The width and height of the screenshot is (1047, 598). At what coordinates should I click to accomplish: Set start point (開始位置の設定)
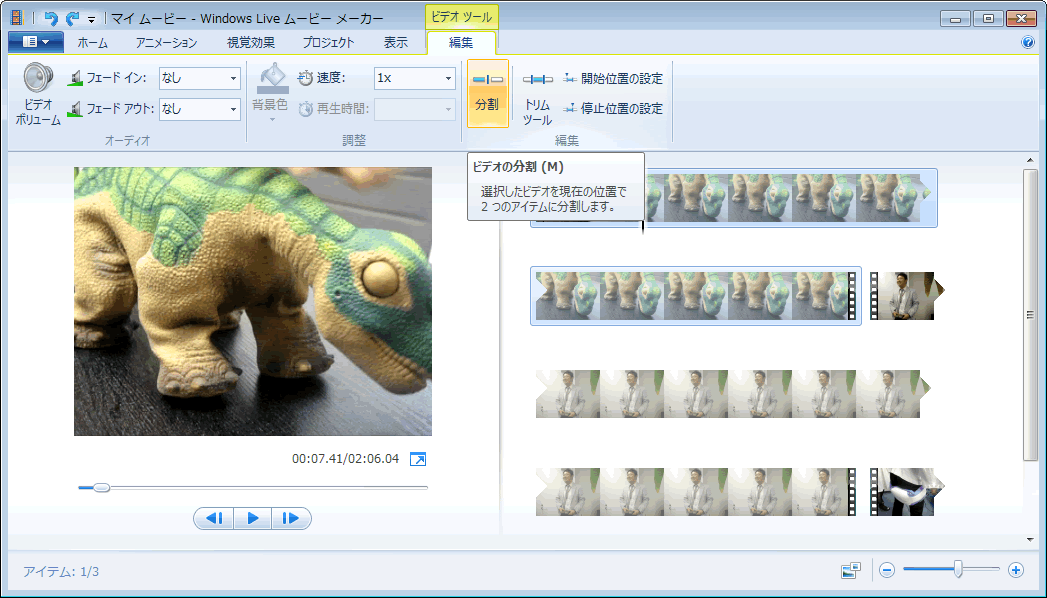coord(612,78)
